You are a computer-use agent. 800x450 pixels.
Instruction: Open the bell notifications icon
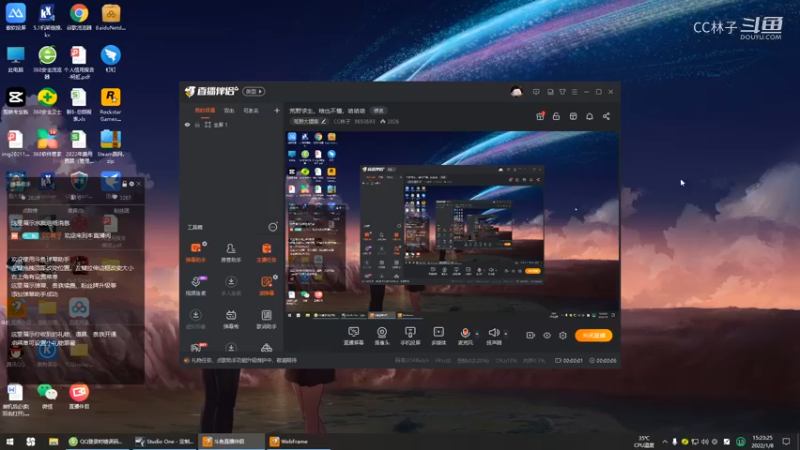point(589,116)
